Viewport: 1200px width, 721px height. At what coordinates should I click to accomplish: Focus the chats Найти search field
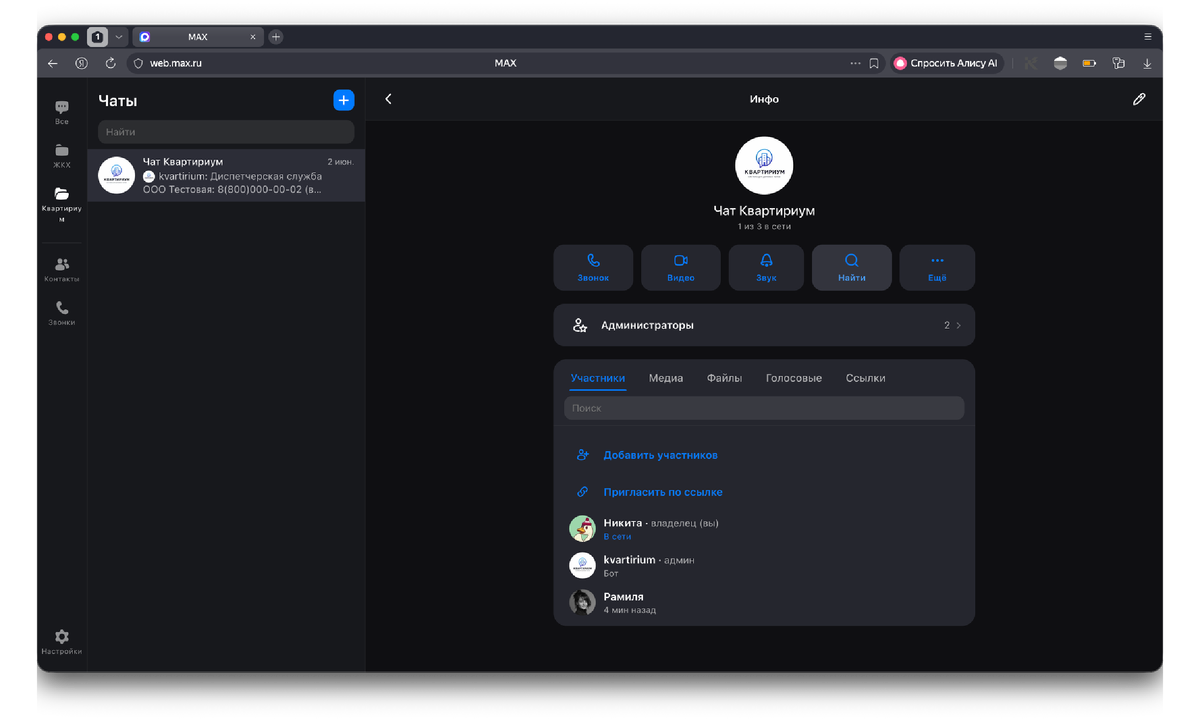coord(226,132)
